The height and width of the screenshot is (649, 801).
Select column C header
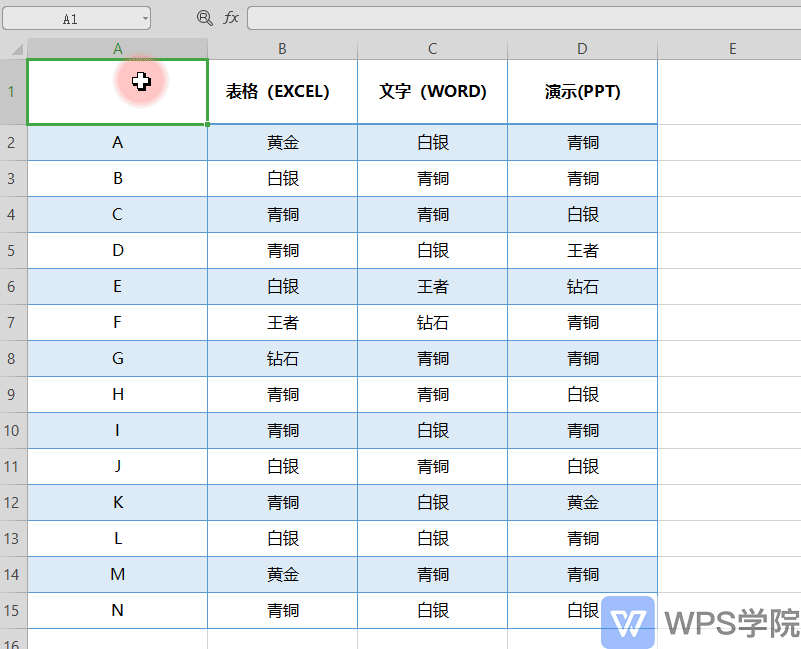tap(433, 49)
